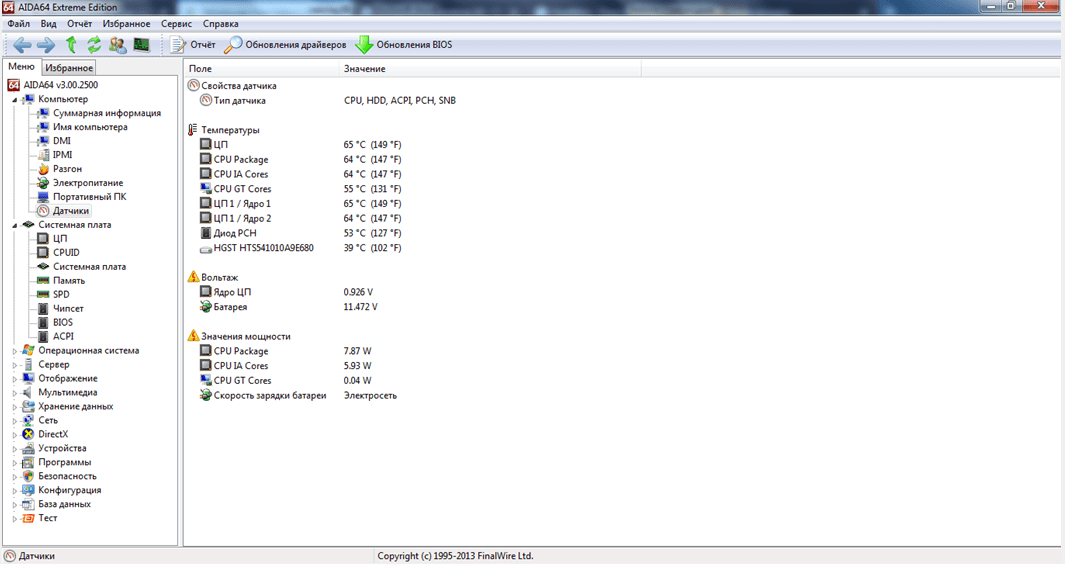Select the HGST HTS541010A9E680 row
This screenshot has width=1065, height=564.
pyautogui.click(x=300, y=248)
